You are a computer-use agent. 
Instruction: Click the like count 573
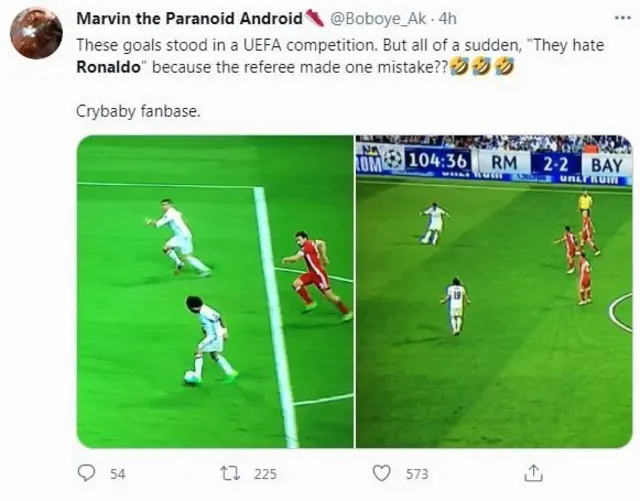(x=417, y=474)
